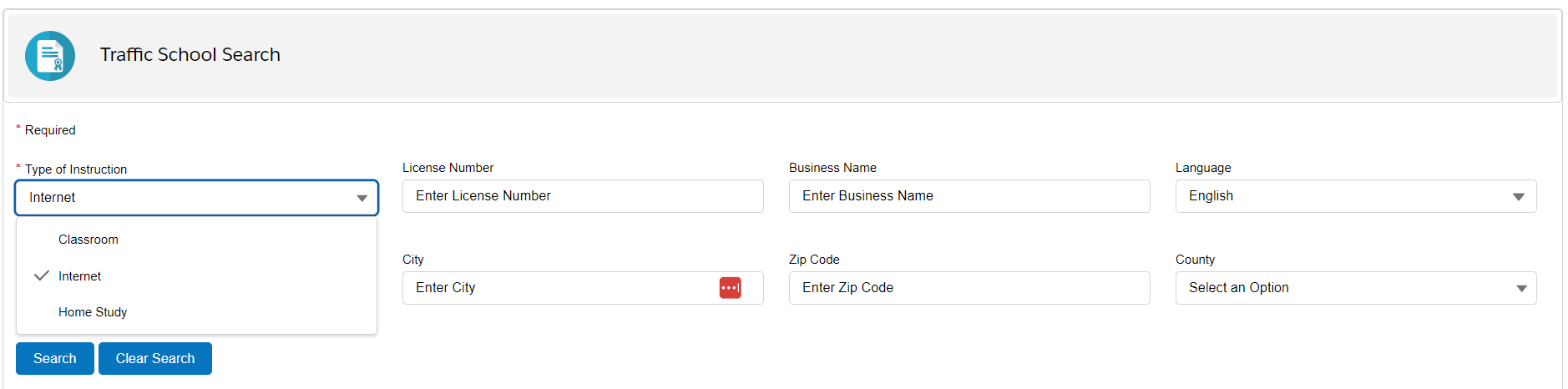The width and height of the screenshot is (1568, 389).
Task: Click the Language field label
Action: click(x=1203, y=168)
